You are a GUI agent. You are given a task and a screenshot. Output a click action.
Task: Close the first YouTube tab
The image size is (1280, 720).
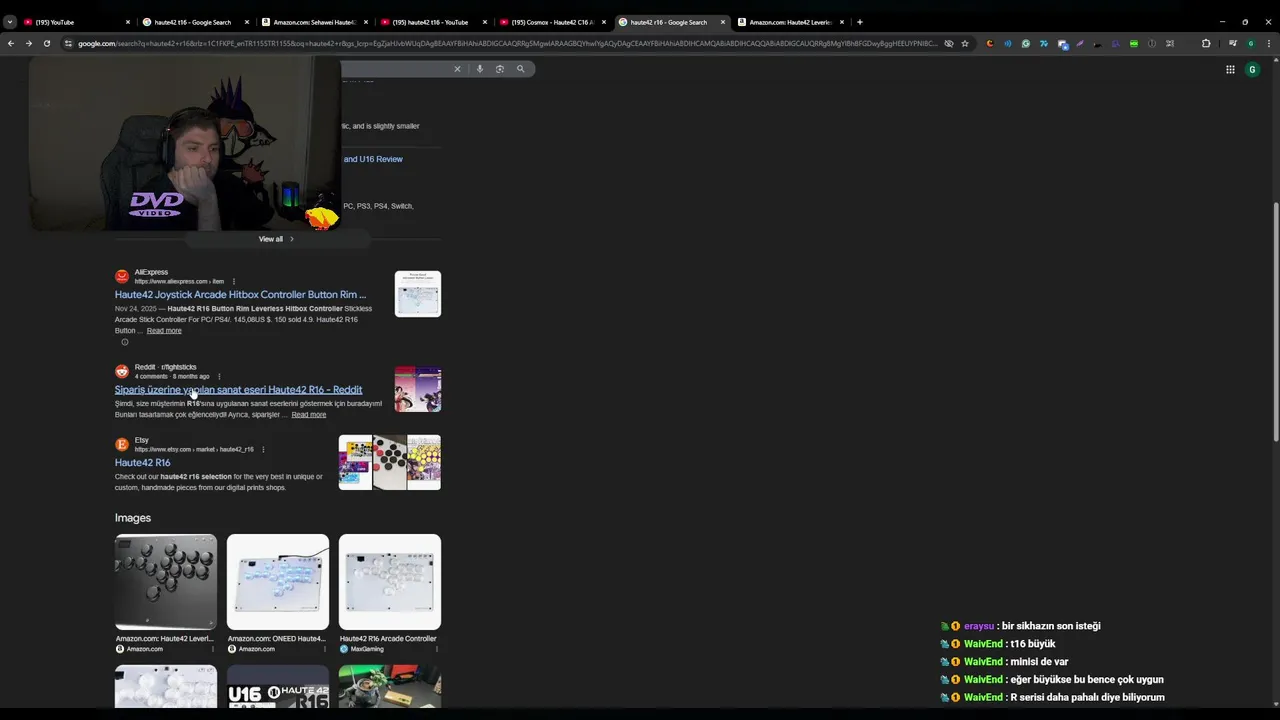[128, 22]
